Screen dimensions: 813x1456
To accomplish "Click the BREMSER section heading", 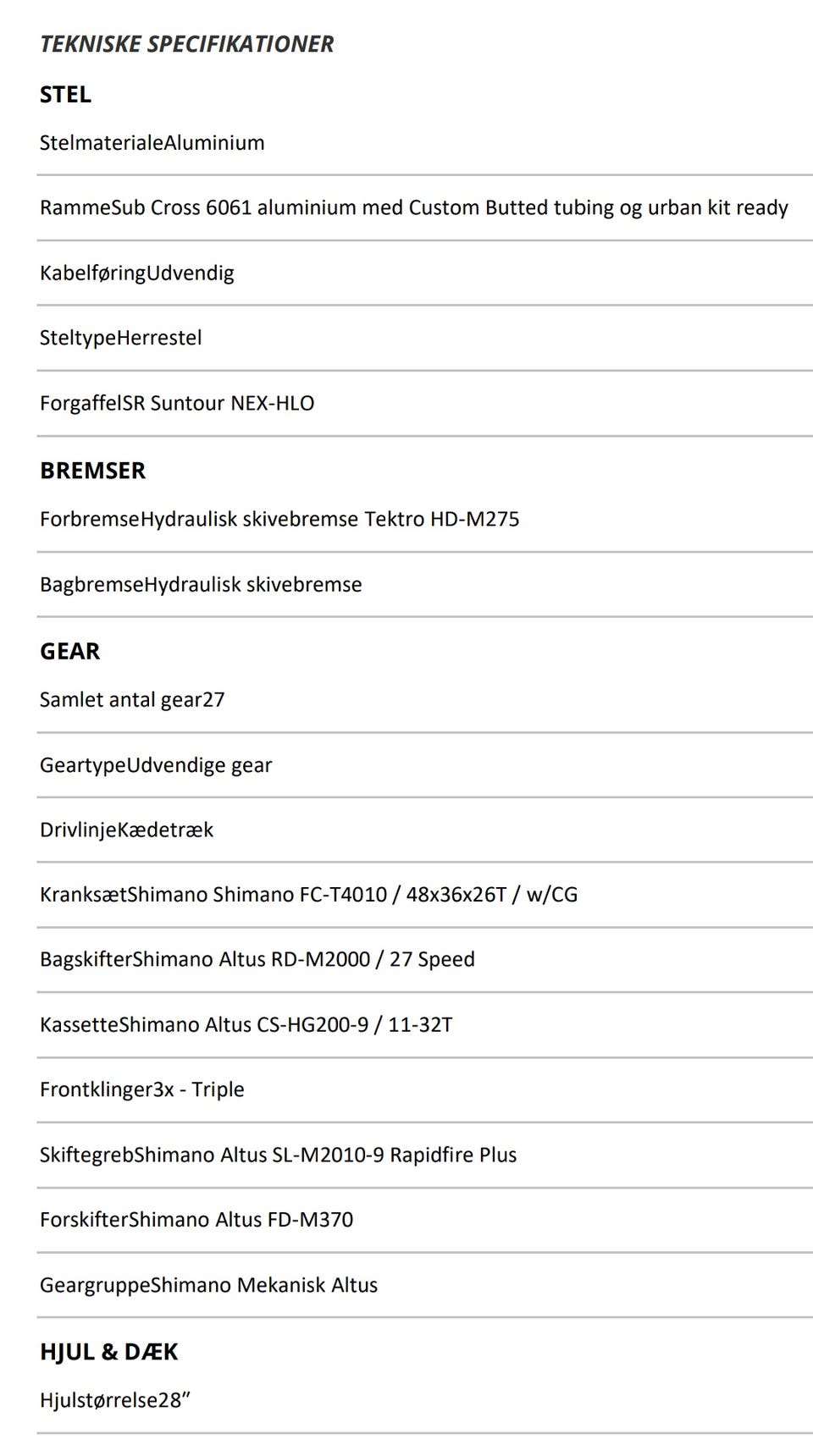I will coord(92,470).
